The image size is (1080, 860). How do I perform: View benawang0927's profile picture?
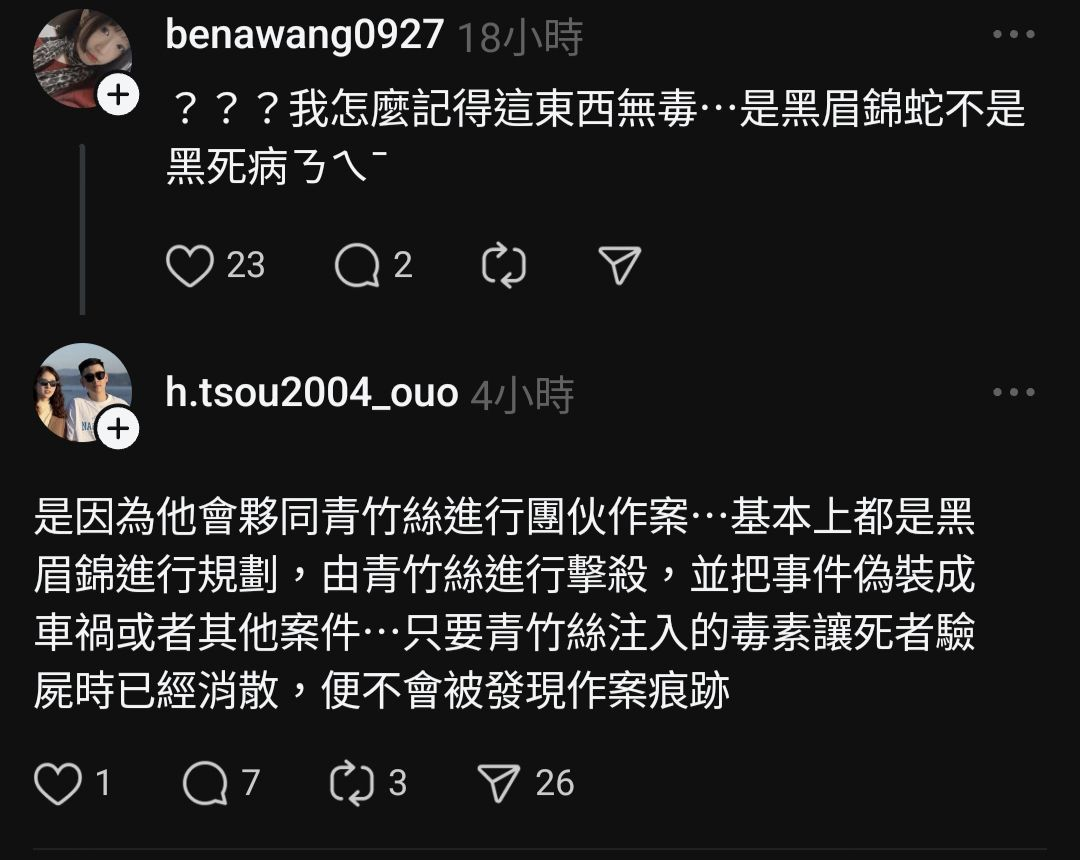(x=83, y=59)
